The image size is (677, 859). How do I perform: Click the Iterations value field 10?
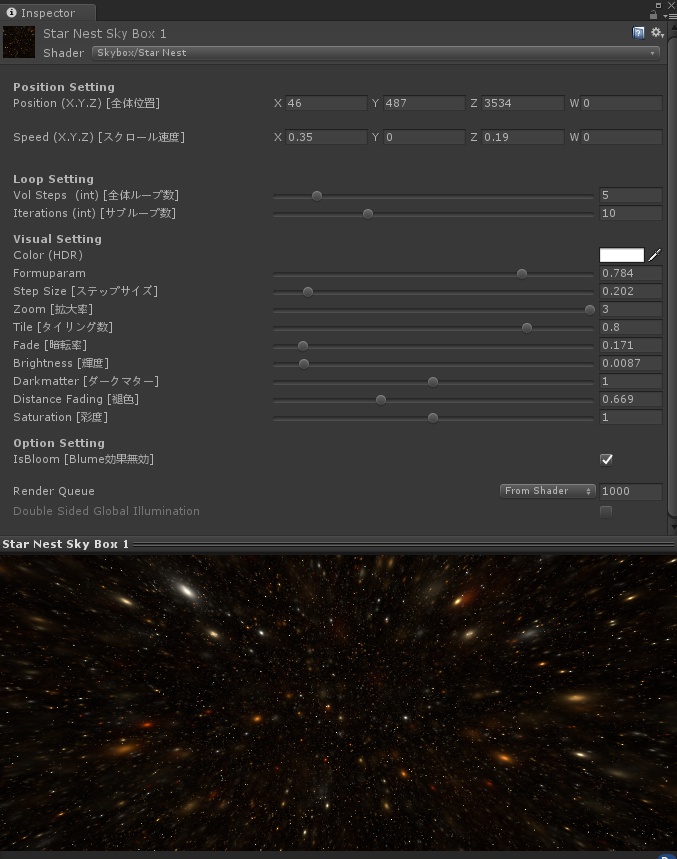(x=630, y=213)
